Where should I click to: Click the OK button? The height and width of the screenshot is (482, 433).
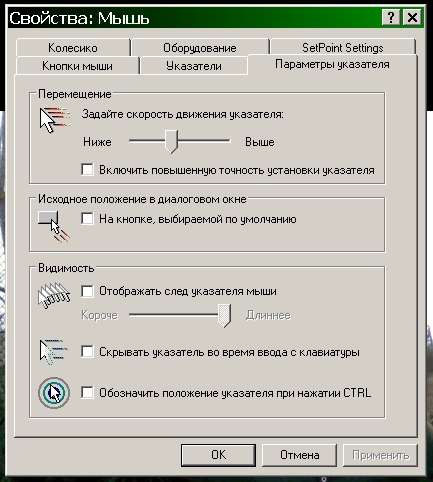coord(218,455)
